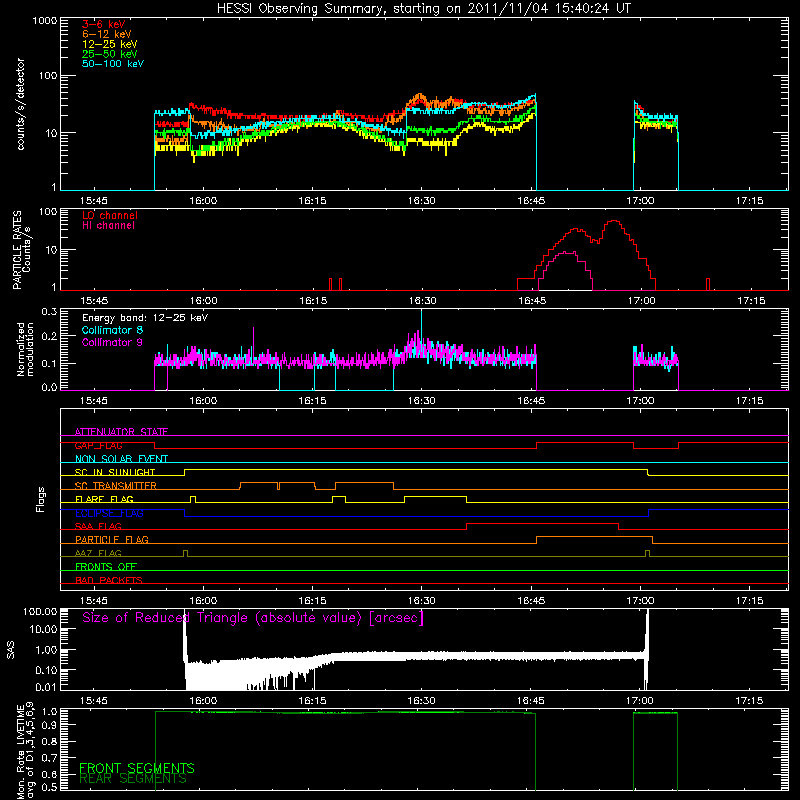The image size is (800, 800).
Task: Click the BAD_PACKETS flag label
Action: point(109,580)
